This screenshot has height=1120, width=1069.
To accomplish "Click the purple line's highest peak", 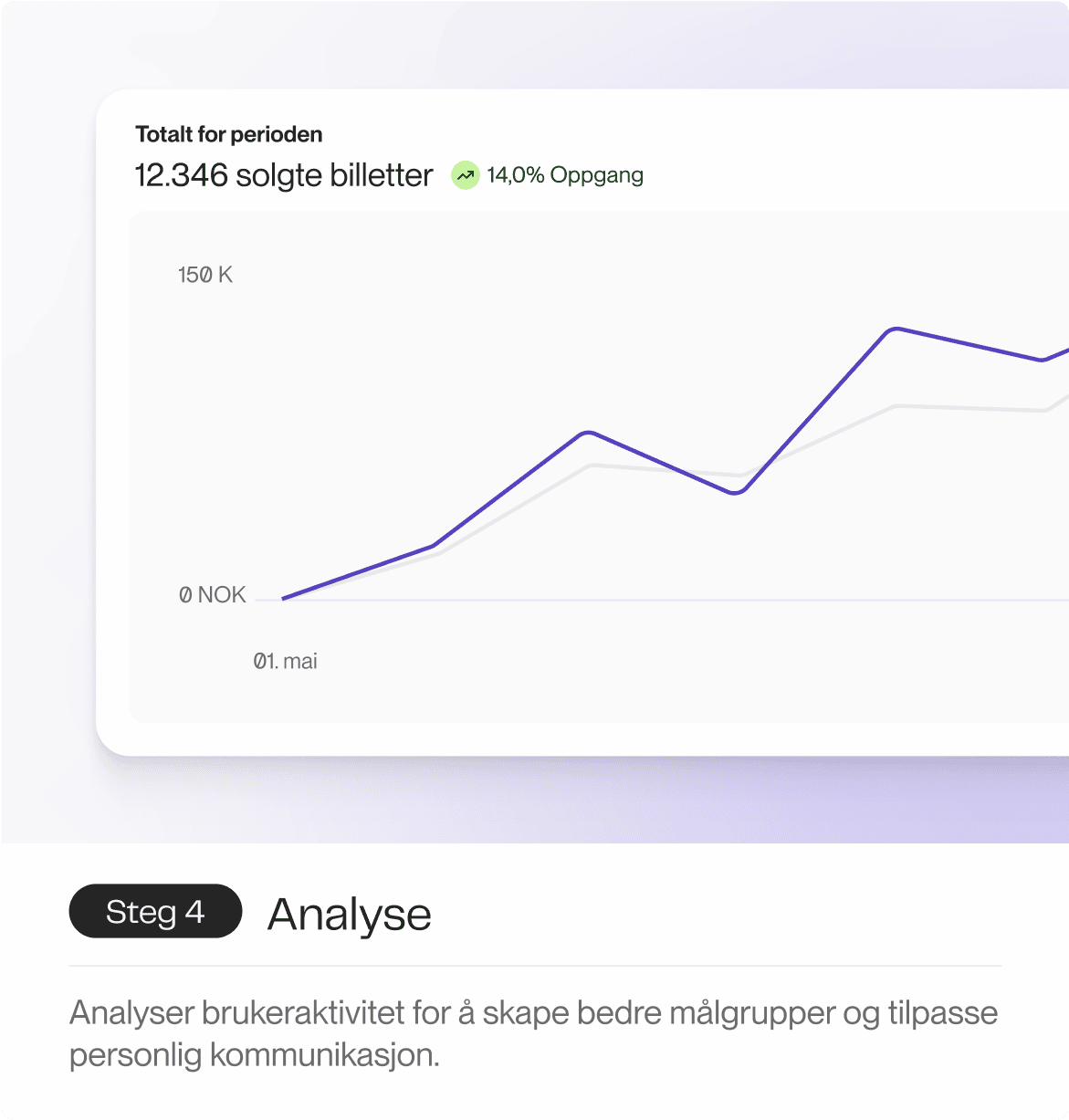I will click(896, 329).
